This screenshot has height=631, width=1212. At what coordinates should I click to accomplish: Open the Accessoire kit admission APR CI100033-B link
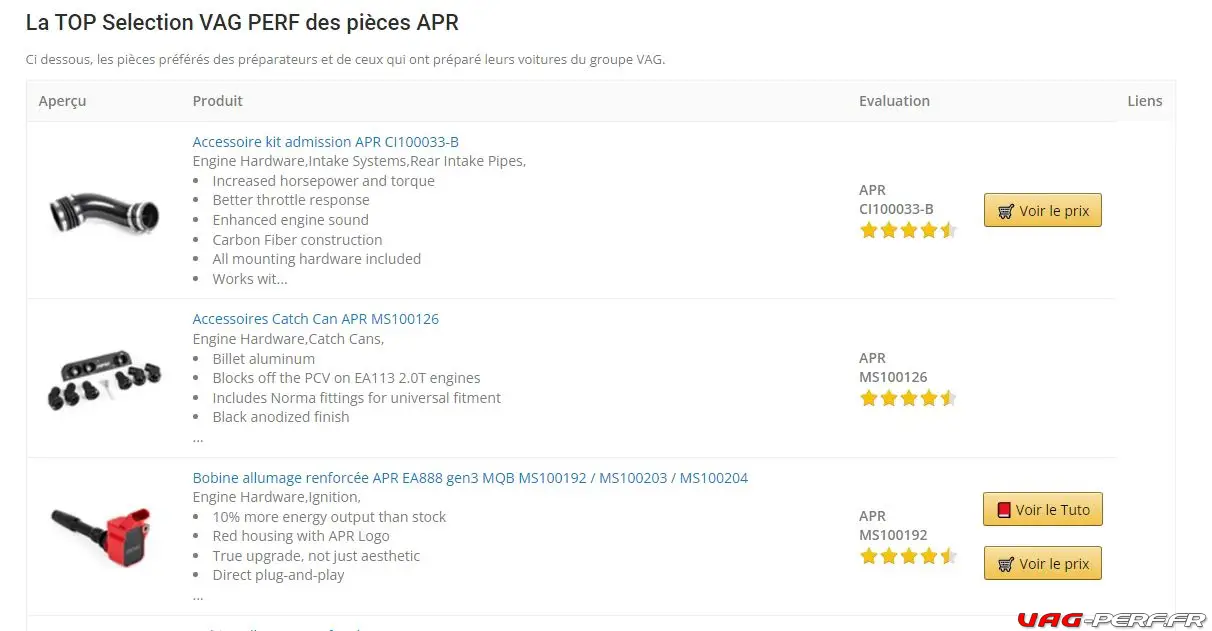[325, 142]
